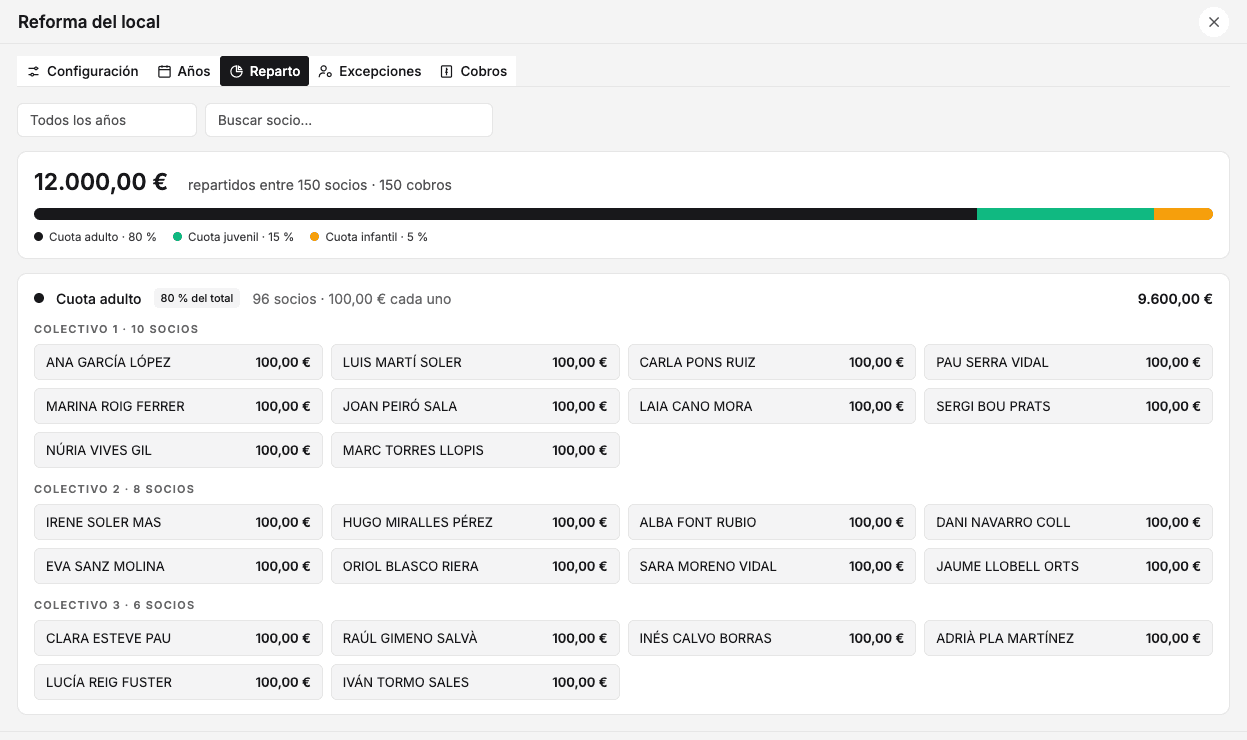Click the Colectivo 1 · 10 socios heading
1247x740 pixels.
116,329
